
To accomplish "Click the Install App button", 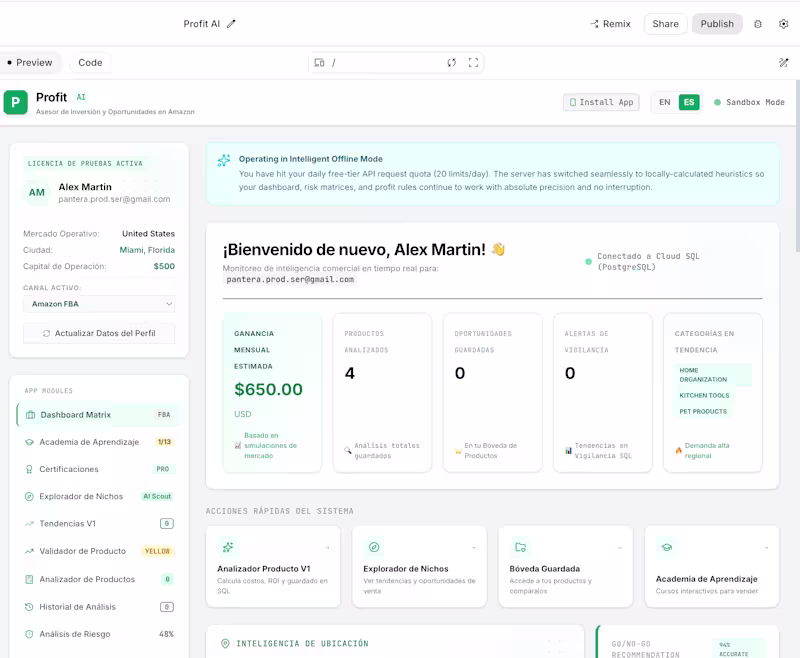I will (x=601, y=102).
